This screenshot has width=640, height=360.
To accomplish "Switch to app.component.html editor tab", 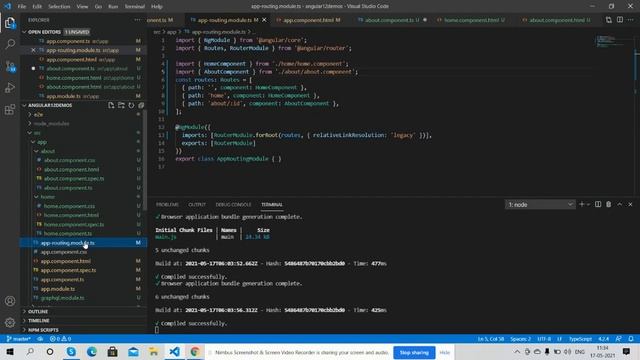I will (x=309, y=20).
